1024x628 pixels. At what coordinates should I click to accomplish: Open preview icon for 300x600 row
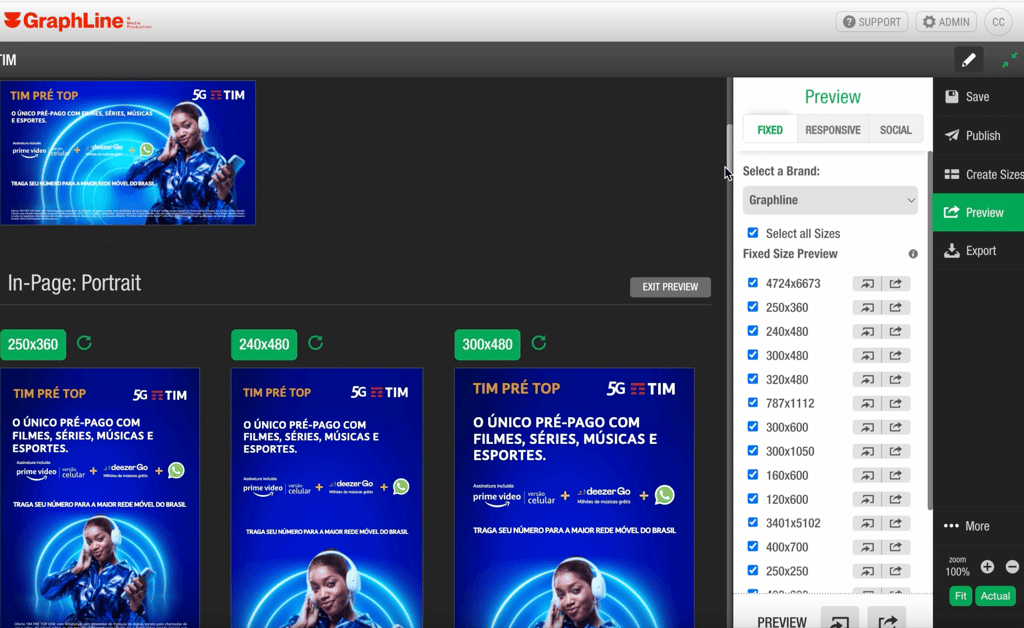click(x=867, y=428)
